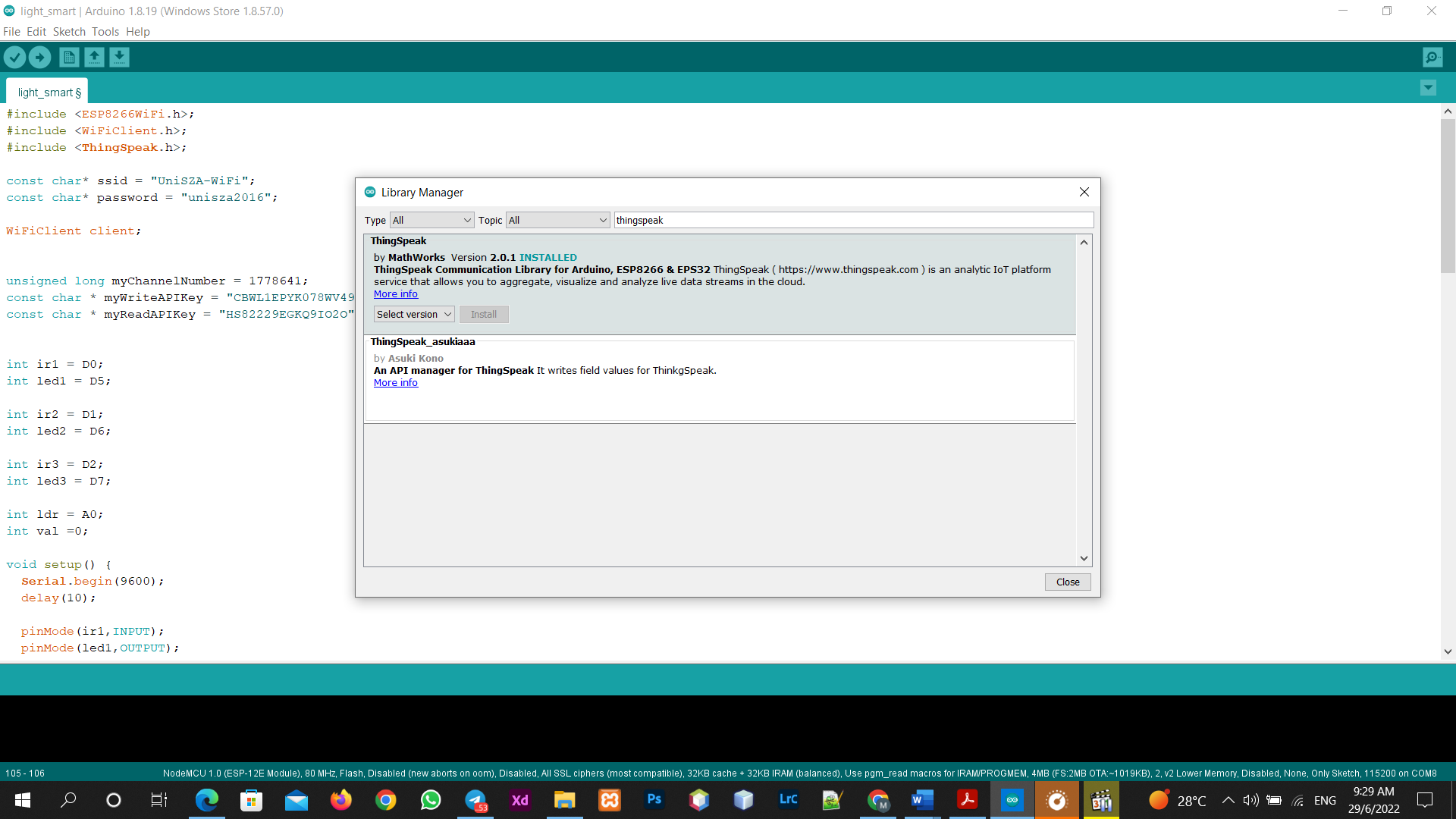This screenshot has width=1456, height=819.
Task: Open Photoshop from the taskbar
Action: coord(654,800)
